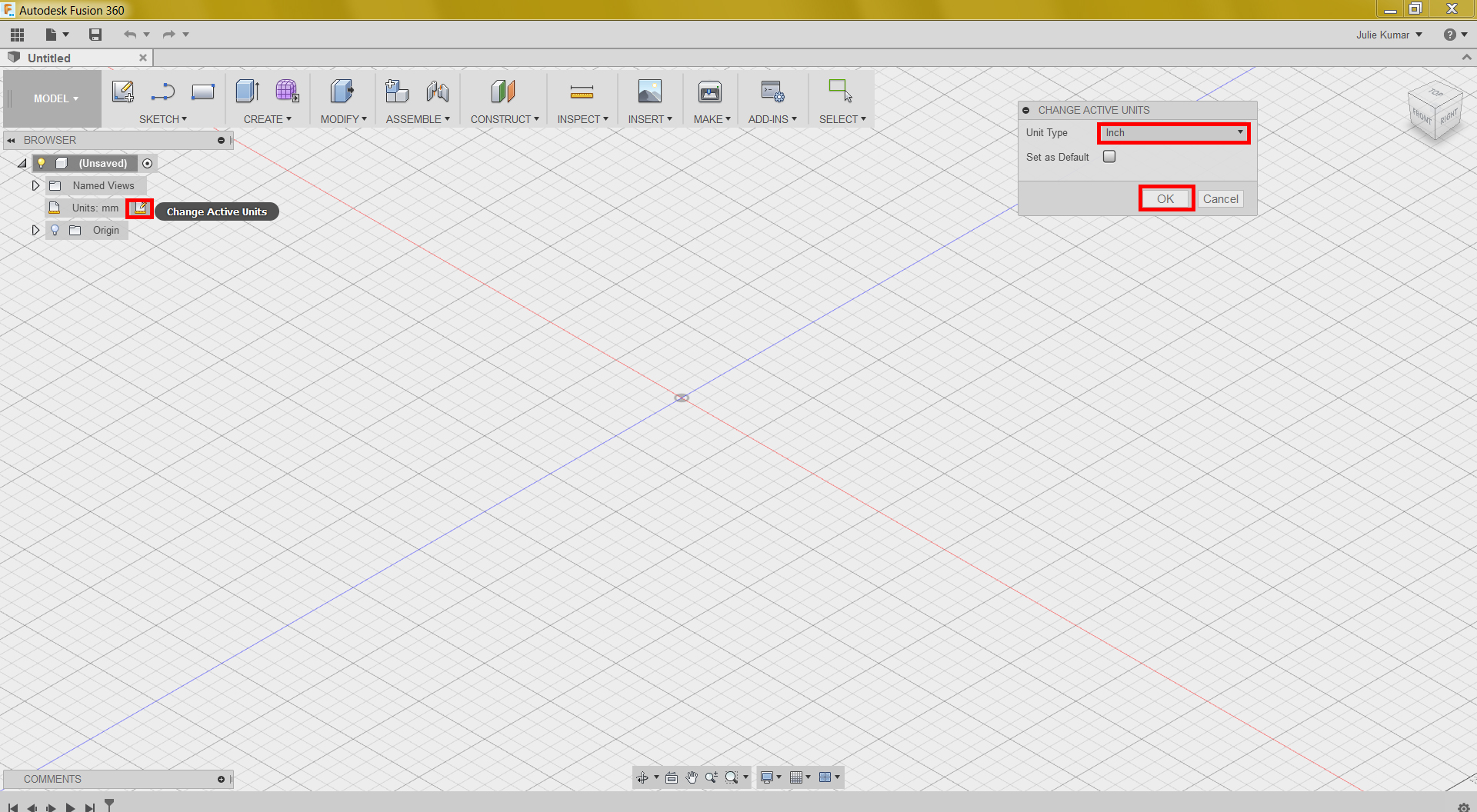
Task: Click the Redo arrow
Action: [x=168, y=35]
